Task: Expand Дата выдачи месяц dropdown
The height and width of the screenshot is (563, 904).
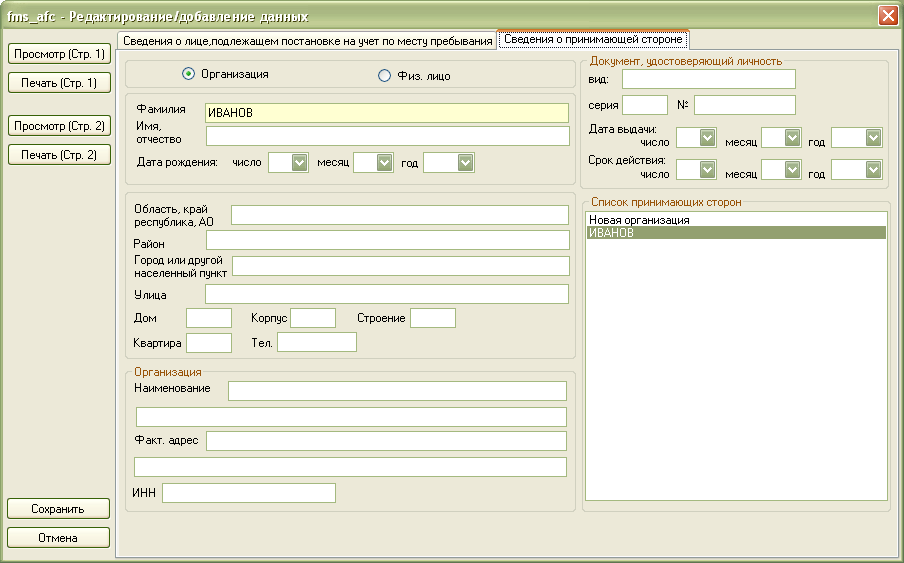Action: point(793,138)
